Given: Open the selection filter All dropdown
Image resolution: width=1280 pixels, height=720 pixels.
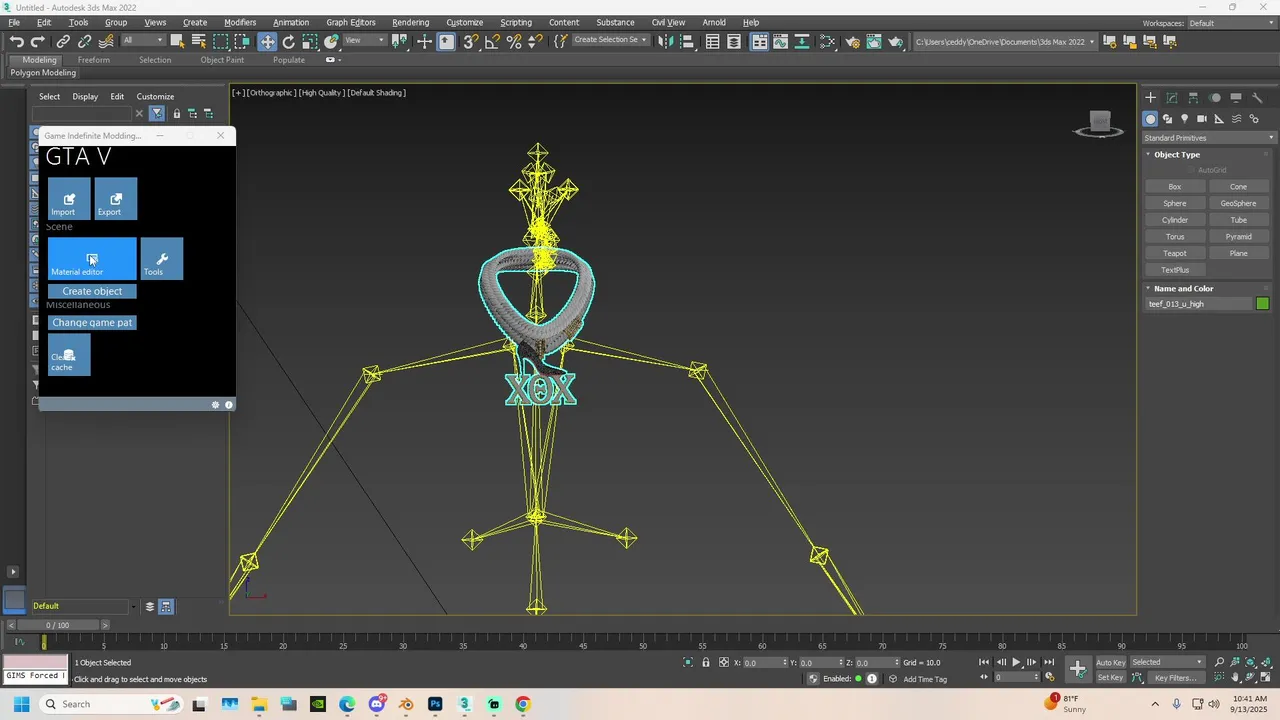Looking at the screenshot, I should tap(142, 41).
